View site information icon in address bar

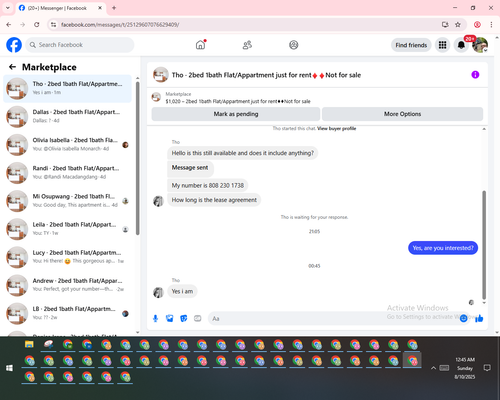click(x=53, y=24)
